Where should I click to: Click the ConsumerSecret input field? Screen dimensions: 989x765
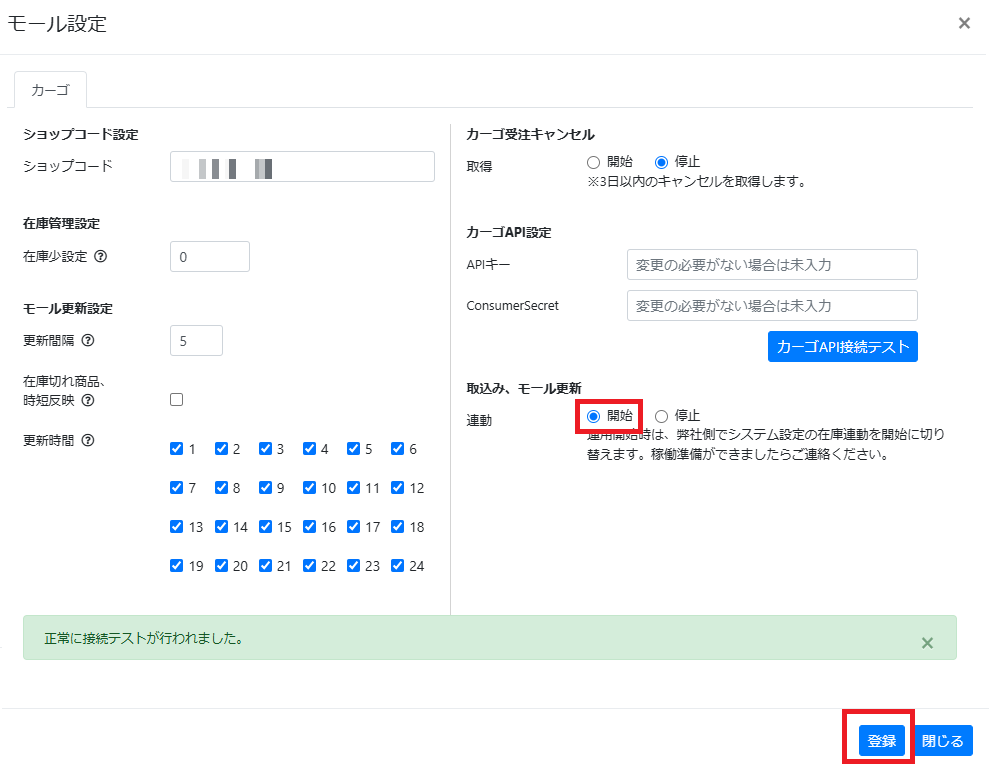772,305
